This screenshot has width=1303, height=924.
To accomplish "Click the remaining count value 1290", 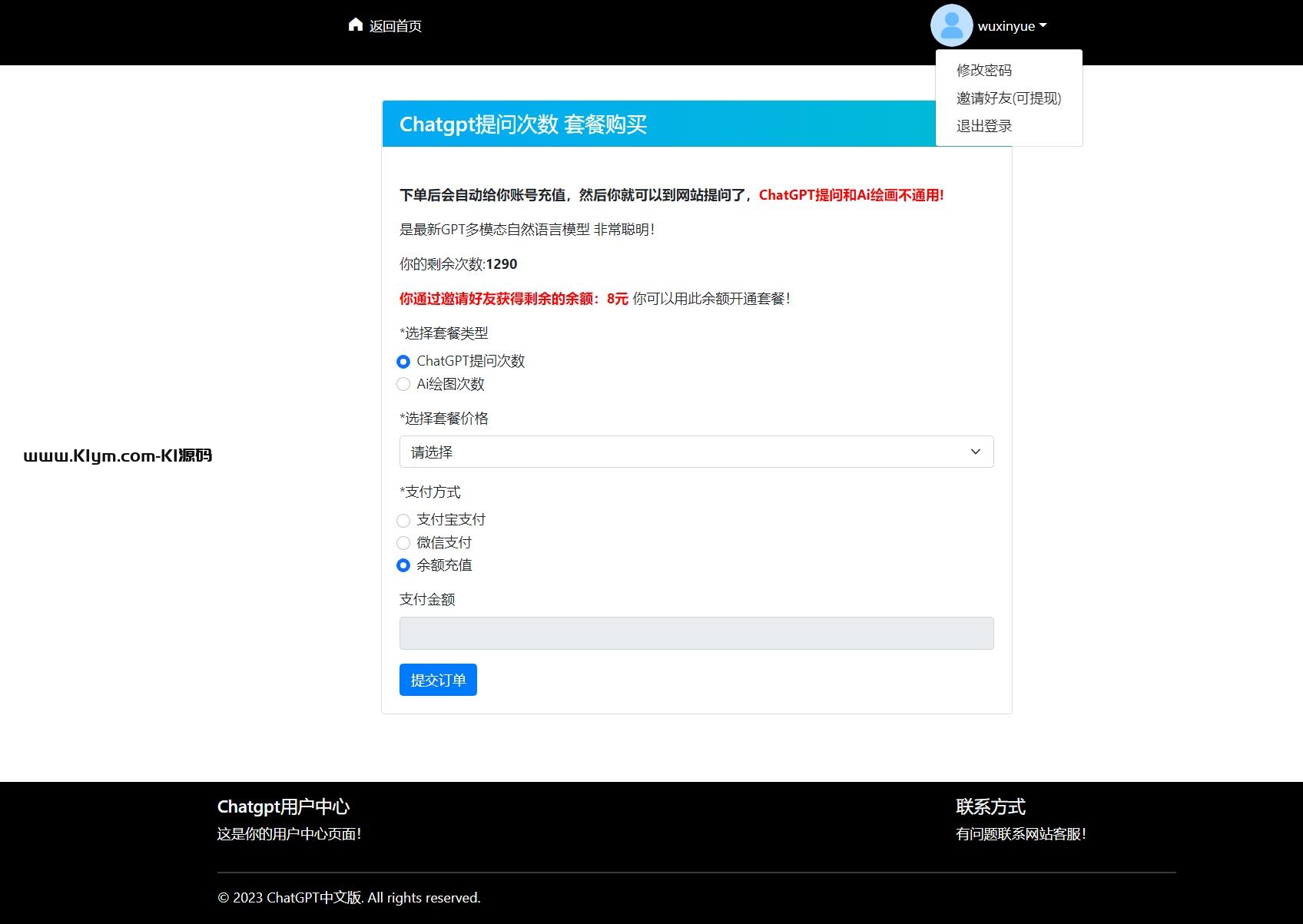I will pyautogui.click(x=502, y=264).
